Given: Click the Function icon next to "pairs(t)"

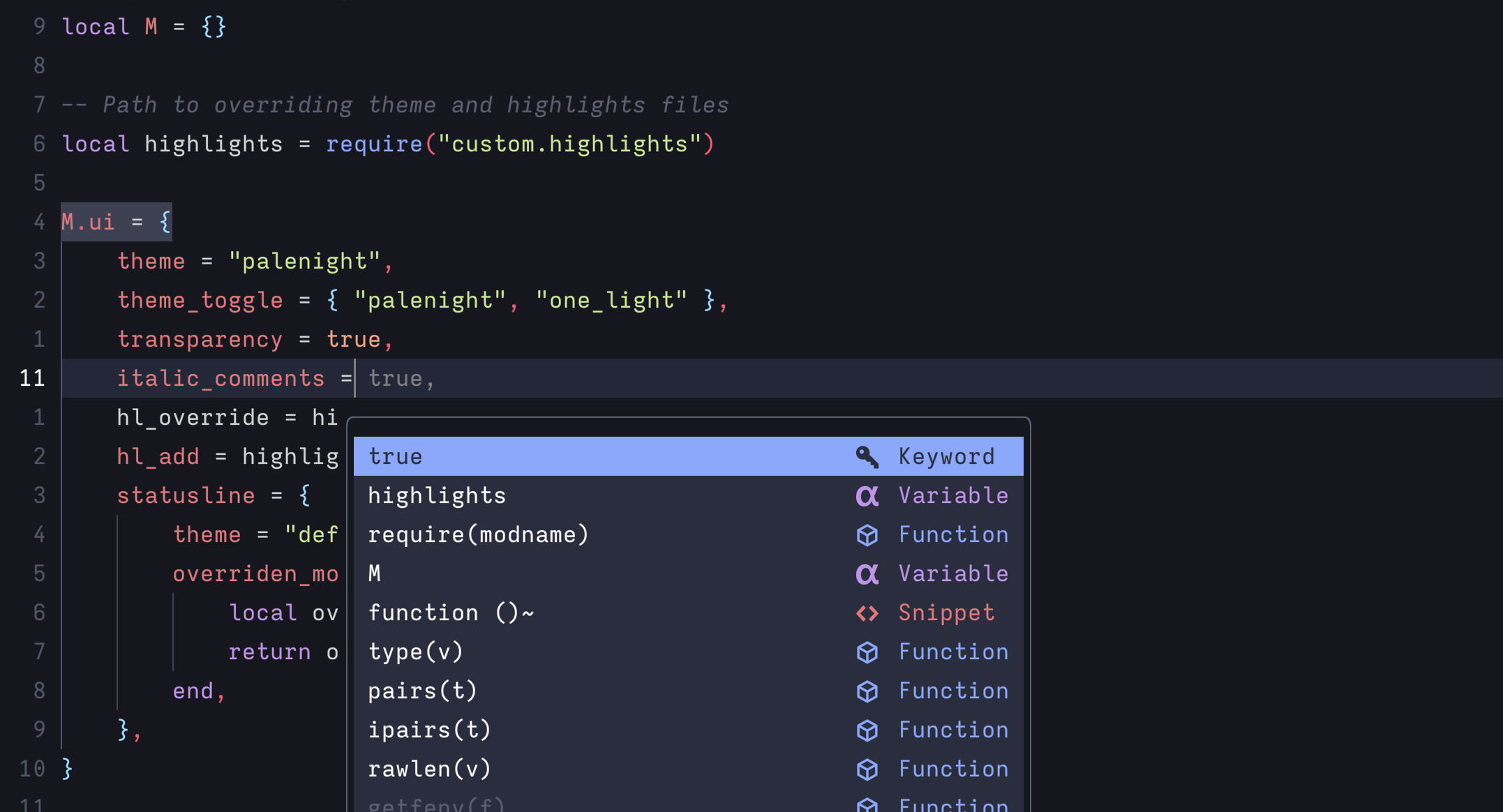Looking at the screenshot, I should click(866, 691).
